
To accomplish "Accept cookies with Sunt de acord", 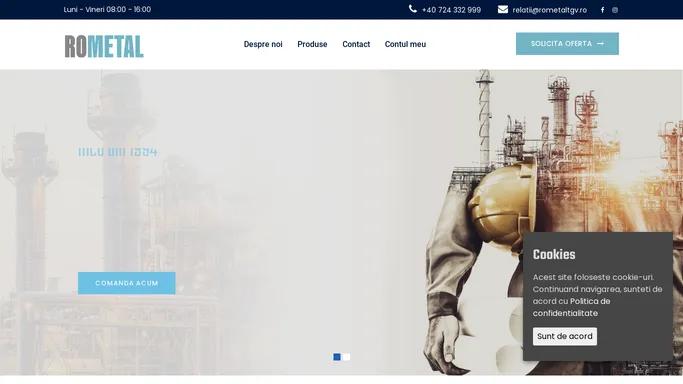I will coord(565,336).
